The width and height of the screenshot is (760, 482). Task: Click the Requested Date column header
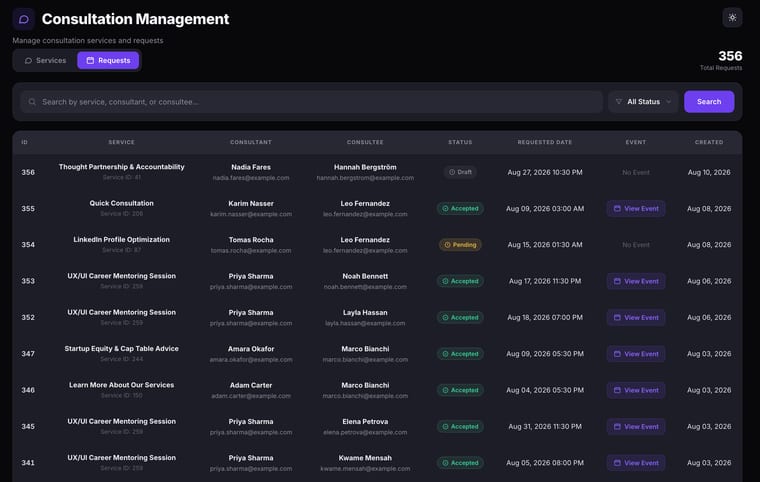(x=545, y=142)
